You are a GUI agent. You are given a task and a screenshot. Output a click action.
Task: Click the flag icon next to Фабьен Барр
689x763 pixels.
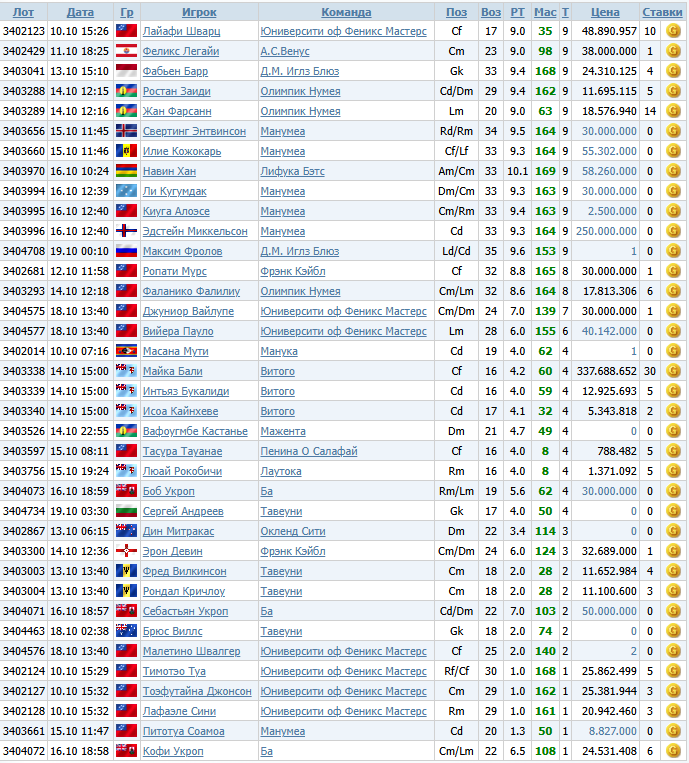point(126,71)
